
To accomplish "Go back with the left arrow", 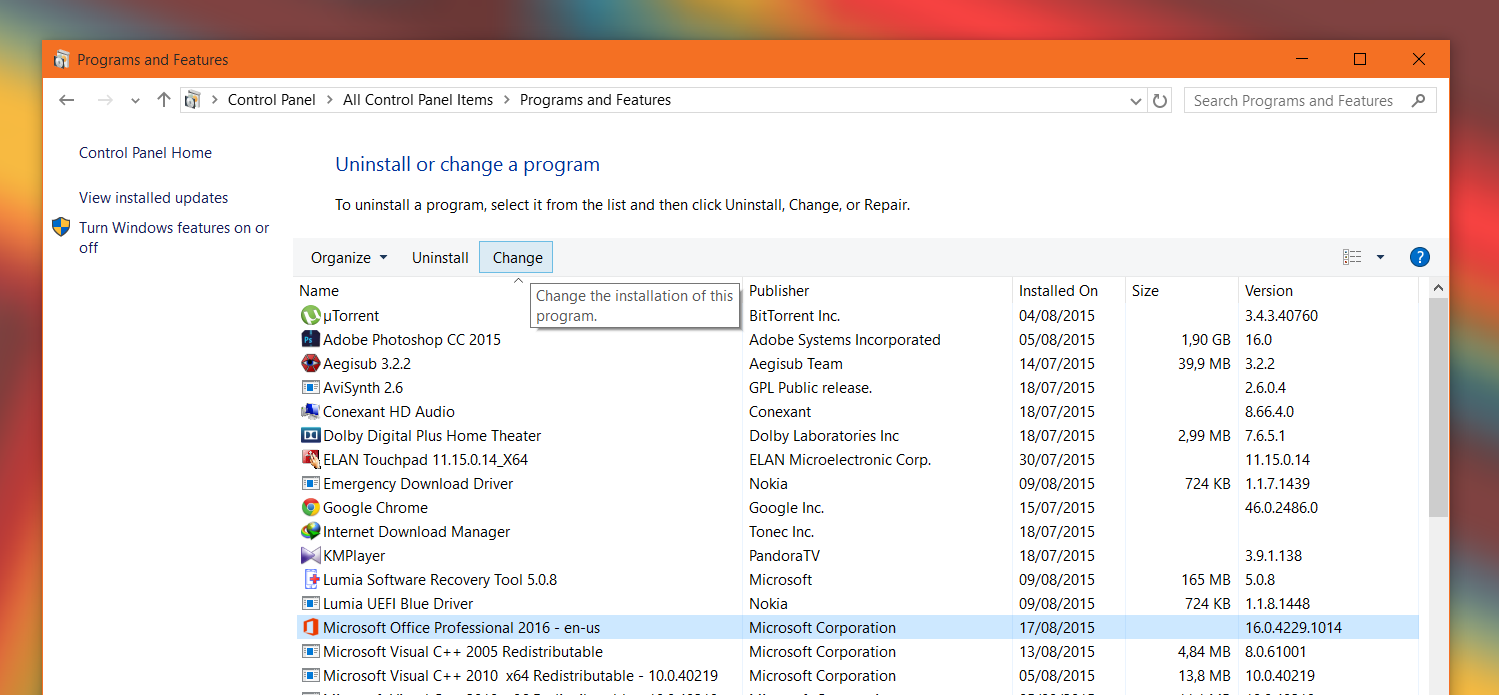I will pyautogui.click(x=67, y=100).
